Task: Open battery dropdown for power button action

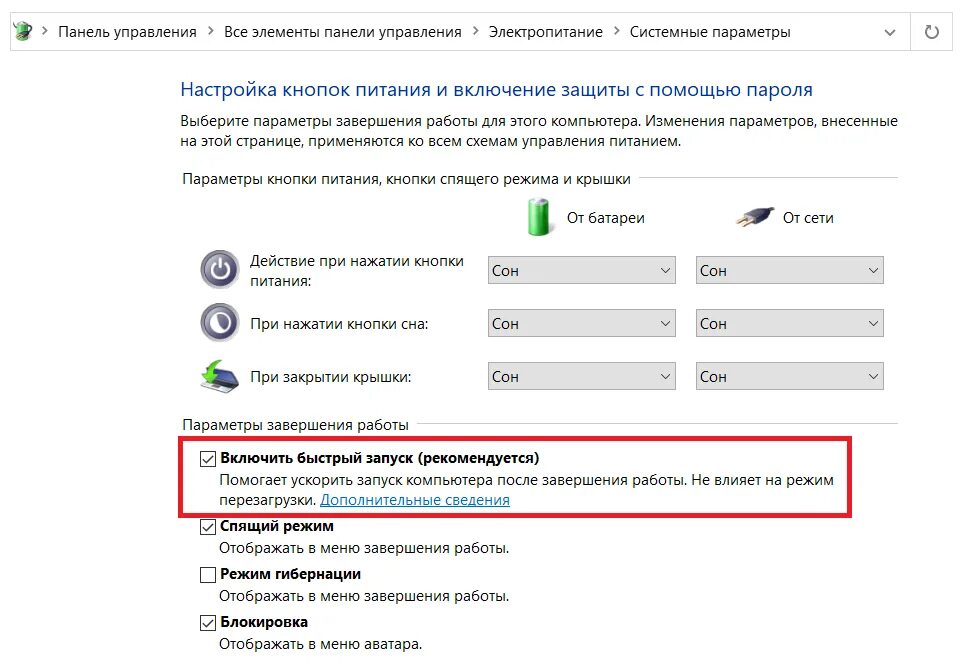Action: (582, 270)
